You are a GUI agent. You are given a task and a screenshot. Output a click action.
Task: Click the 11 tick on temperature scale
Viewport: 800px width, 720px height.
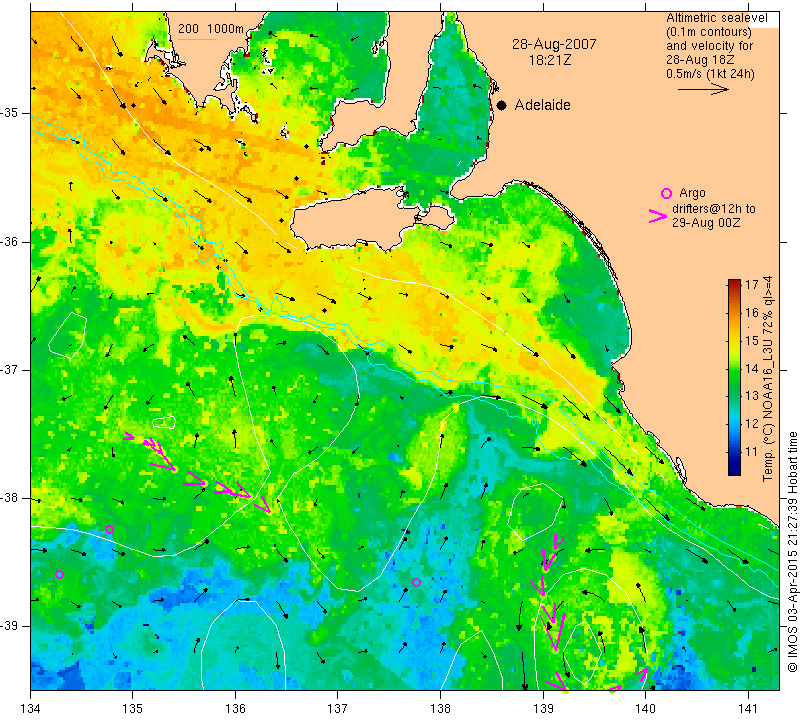tap(752, 452)
